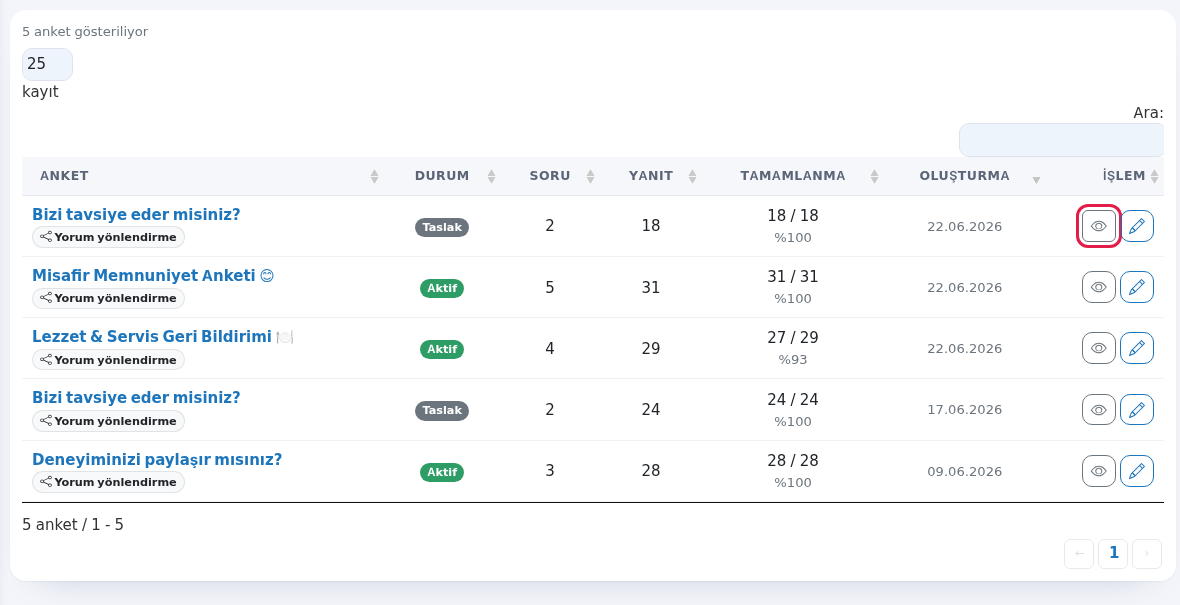
Task: Click the %93 completion value
Action: [793, 360]
